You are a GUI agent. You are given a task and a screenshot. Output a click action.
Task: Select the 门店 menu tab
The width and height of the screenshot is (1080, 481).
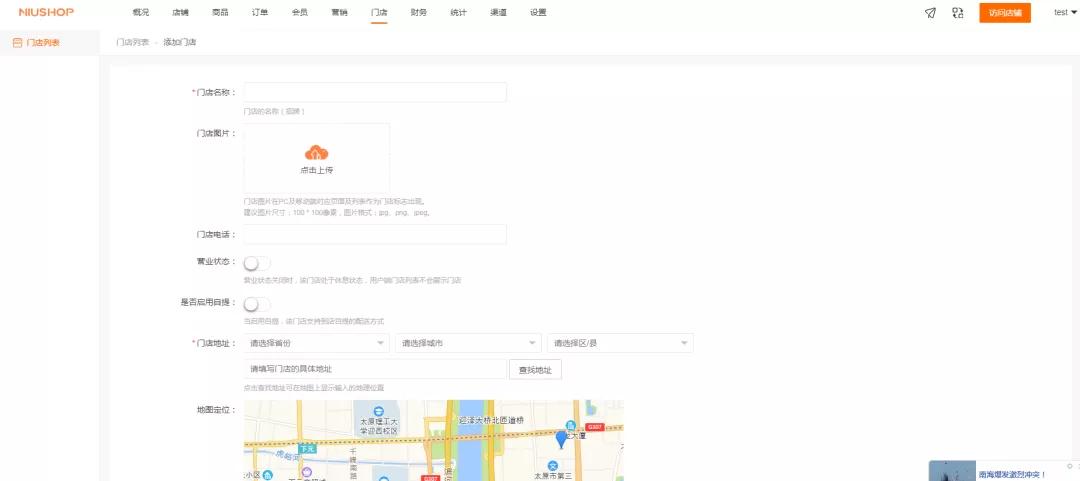coord(379,12)
